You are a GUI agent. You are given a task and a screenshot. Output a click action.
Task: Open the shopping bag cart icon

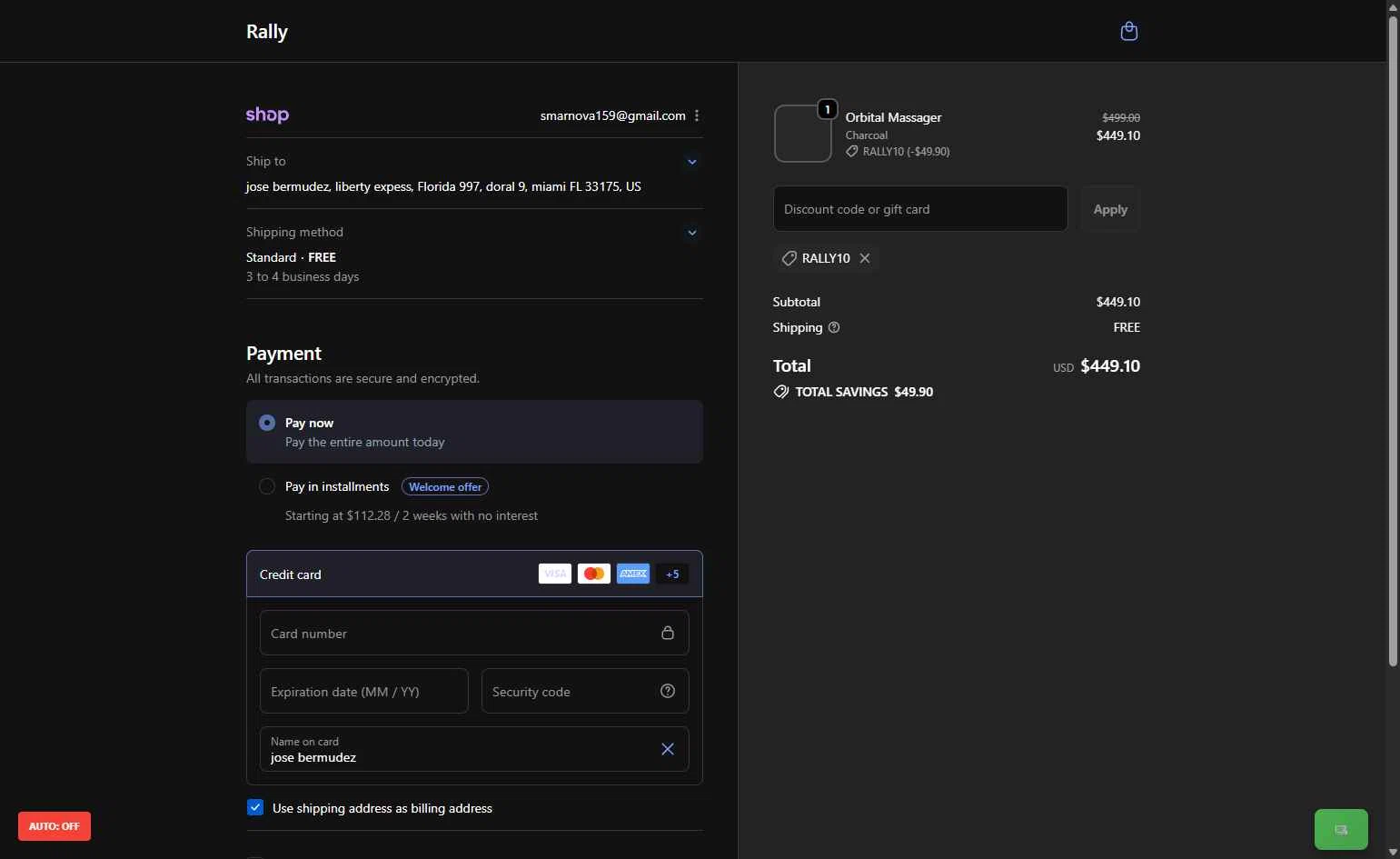coord(1128,31)
